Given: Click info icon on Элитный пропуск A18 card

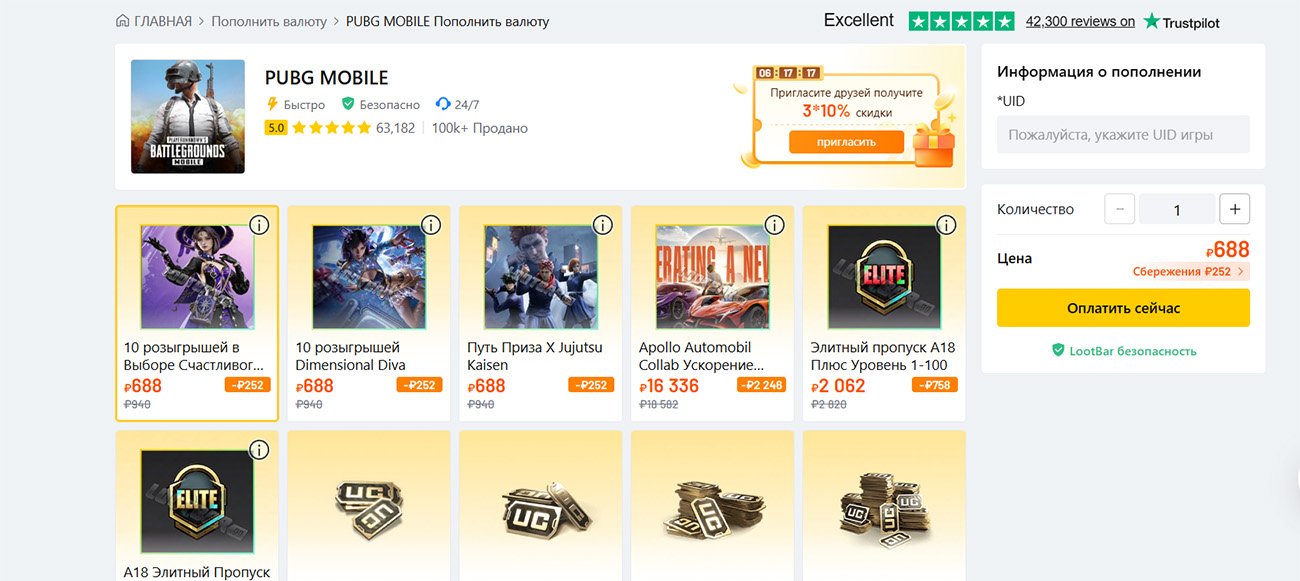Looking at the screenshot, I should [x=946, y=226].
